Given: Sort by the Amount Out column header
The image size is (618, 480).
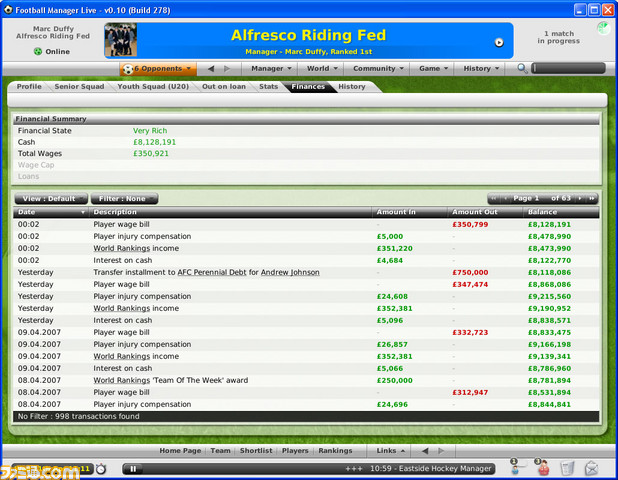Looking at the screenshot, I should pyautogui.click(x=486, y=212).
